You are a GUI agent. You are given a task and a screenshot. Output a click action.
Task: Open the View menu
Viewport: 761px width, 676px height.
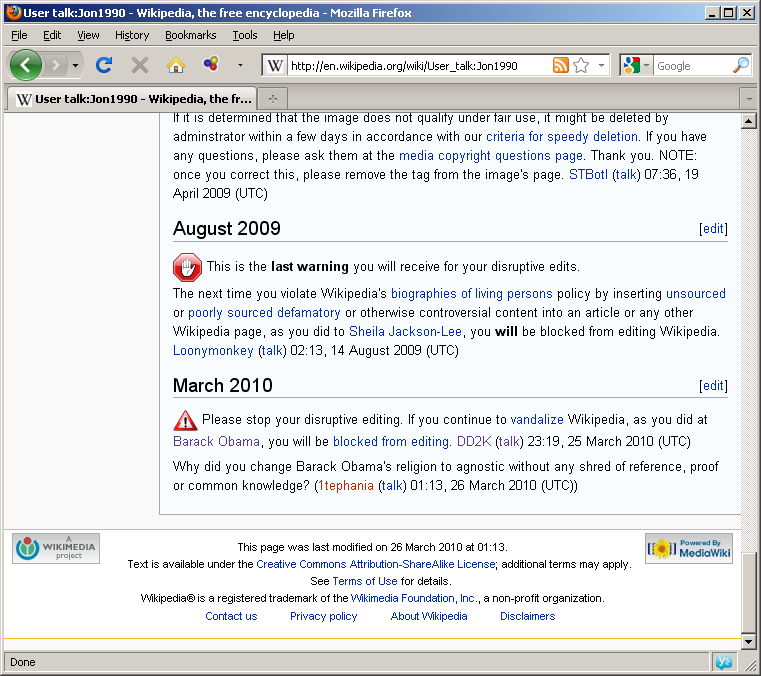(x=88, y=35)
